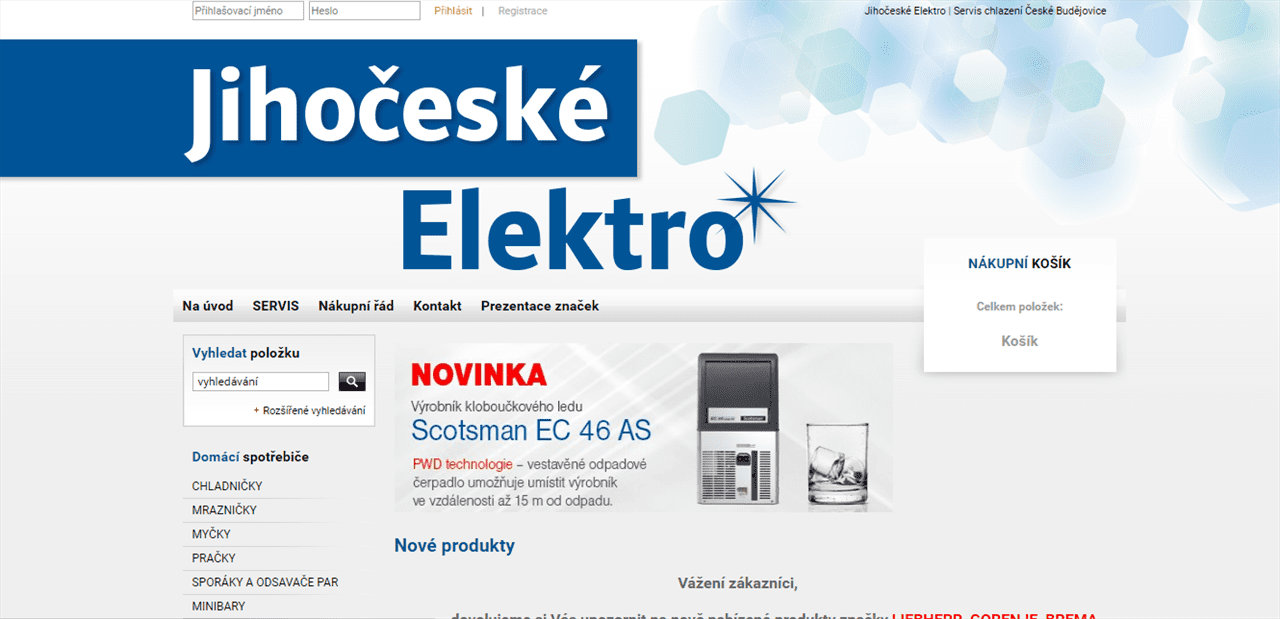This screenshot has width=1280, height=619.
Task: Open Rozšířené vyhledávání link
Action: [313, 410]
